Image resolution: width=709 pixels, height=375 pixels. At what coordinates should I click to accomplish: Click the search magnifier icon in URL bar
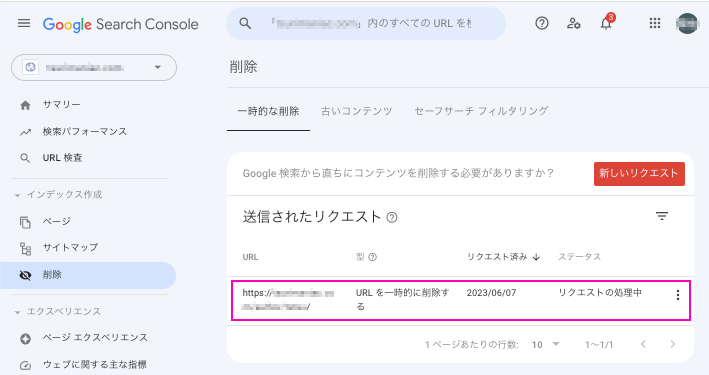245,24
